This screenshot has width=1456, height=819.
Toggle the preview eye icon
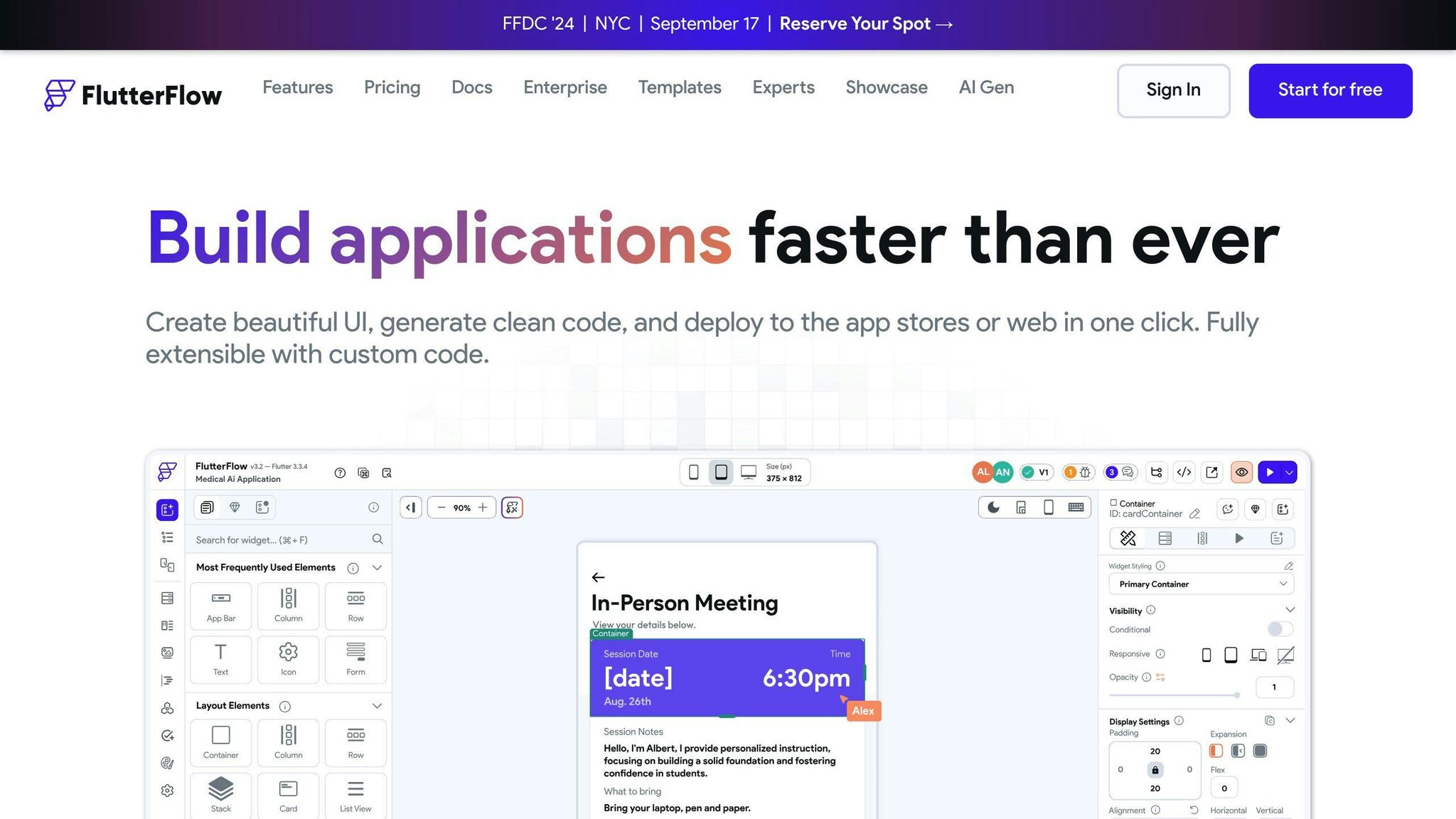point(1241,472)
